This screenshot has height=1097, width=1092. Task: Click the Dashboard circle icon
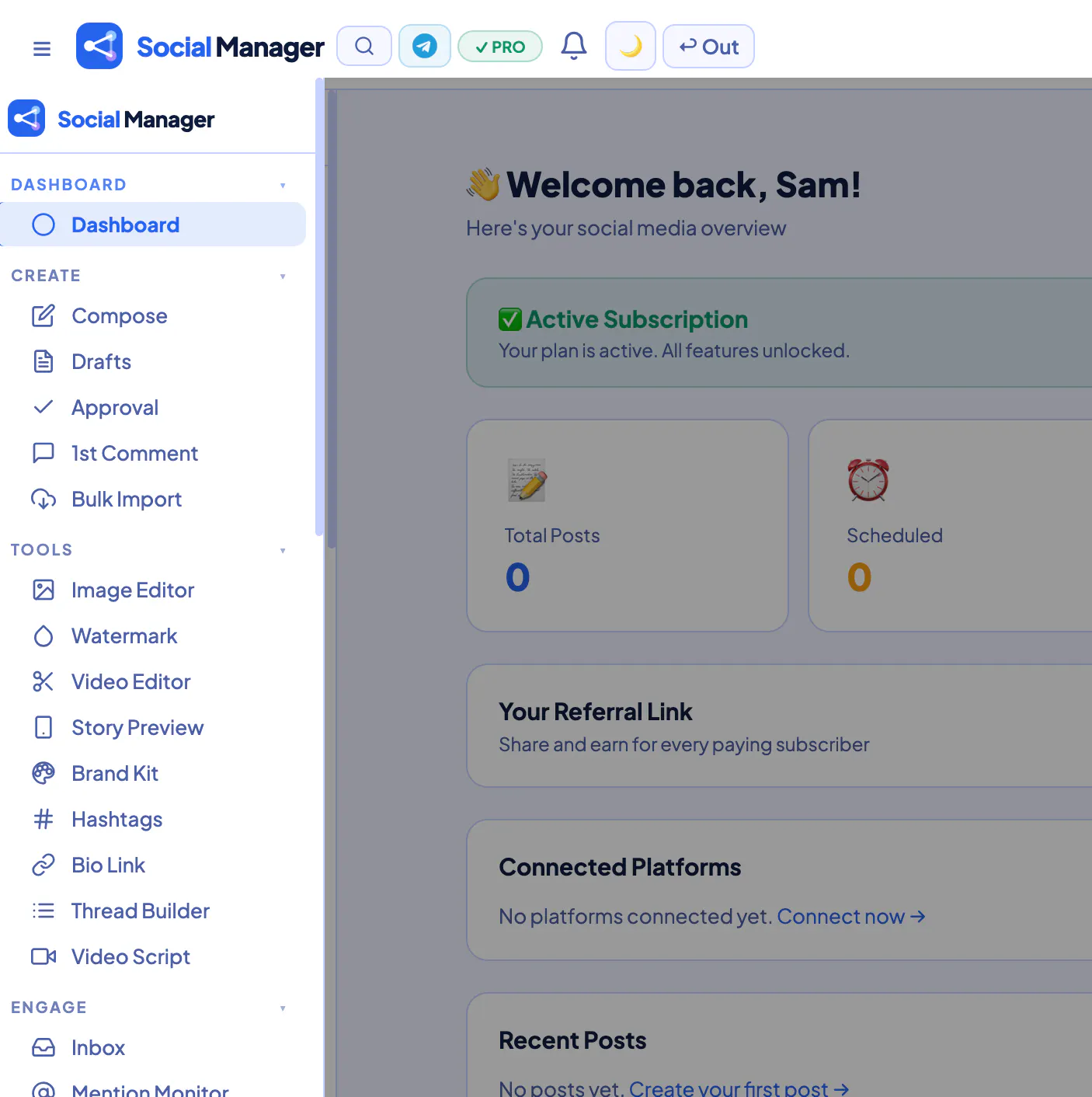pyautogui.click(x=43, y=225)
